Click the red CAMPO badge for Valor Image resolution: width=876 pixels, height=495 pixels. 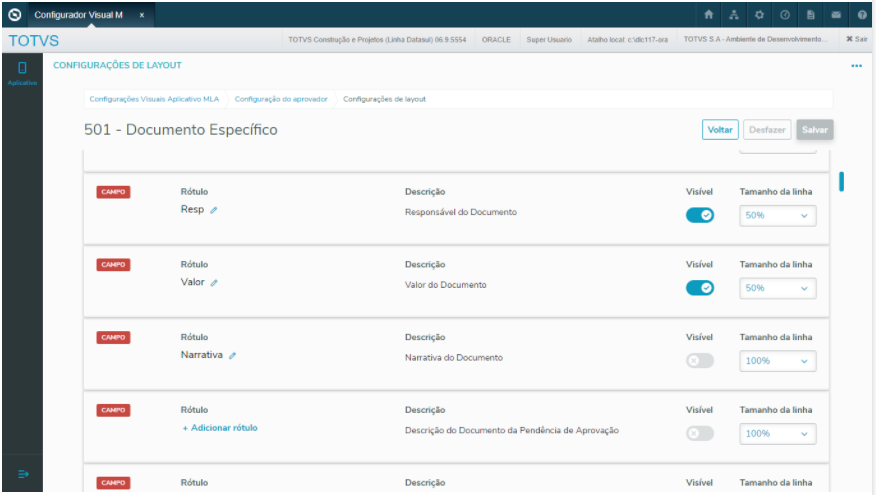[x=113, y=265]
